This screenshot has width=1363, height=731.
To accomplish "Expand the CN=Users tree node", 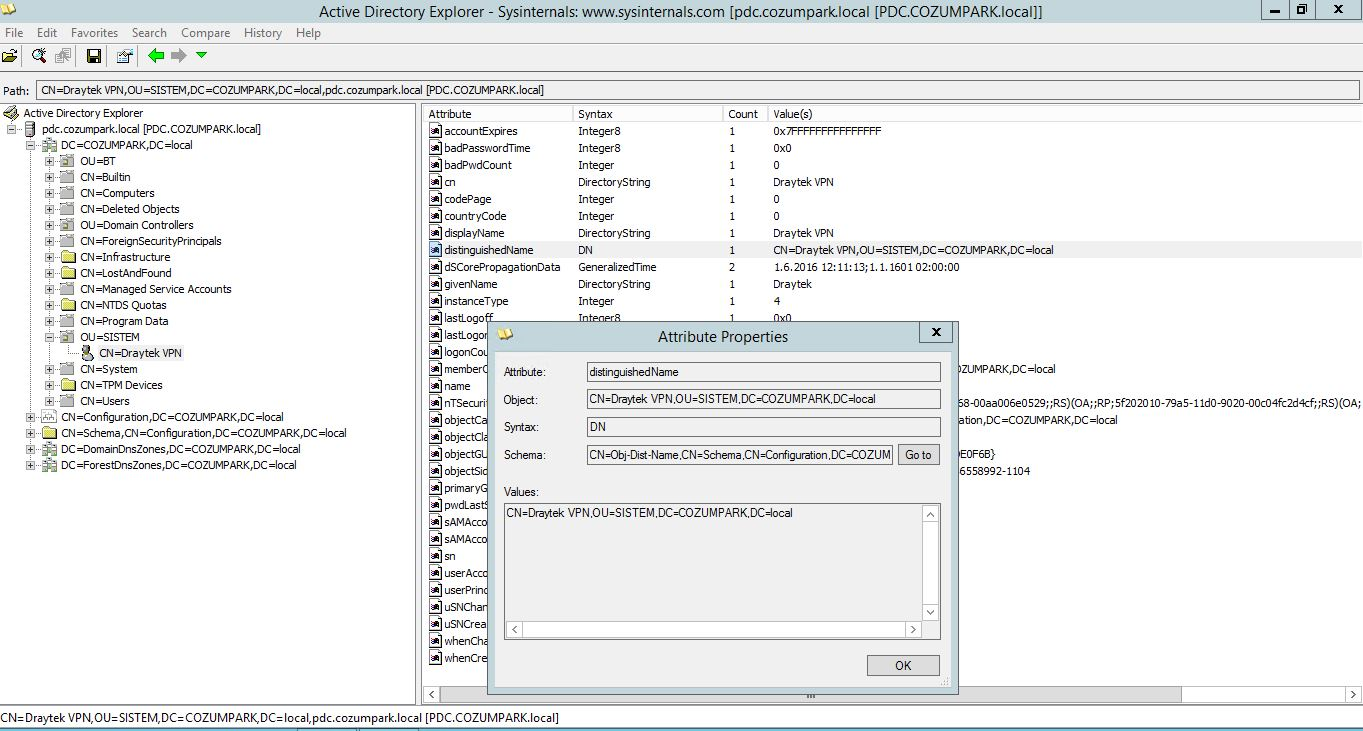I will [x=50, y=401].
